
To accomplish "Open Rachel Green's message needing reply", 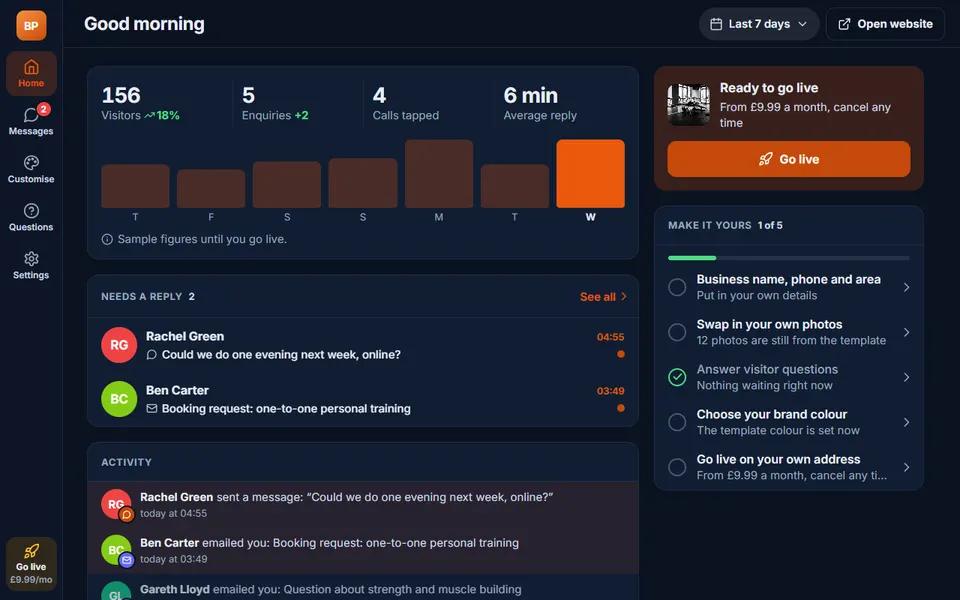I will [x=363, y=345].
